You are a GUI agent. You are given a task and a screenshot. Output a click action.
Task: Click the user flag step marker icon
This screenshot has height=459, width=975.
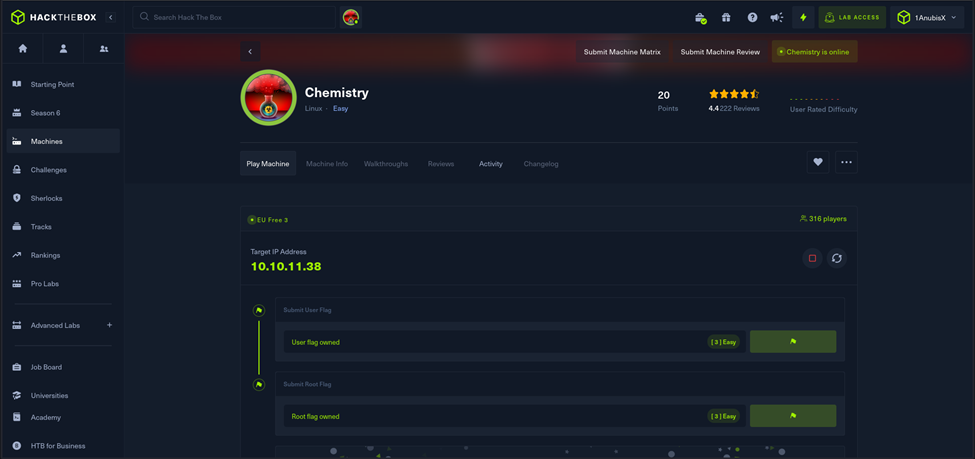tap(259, 310)
